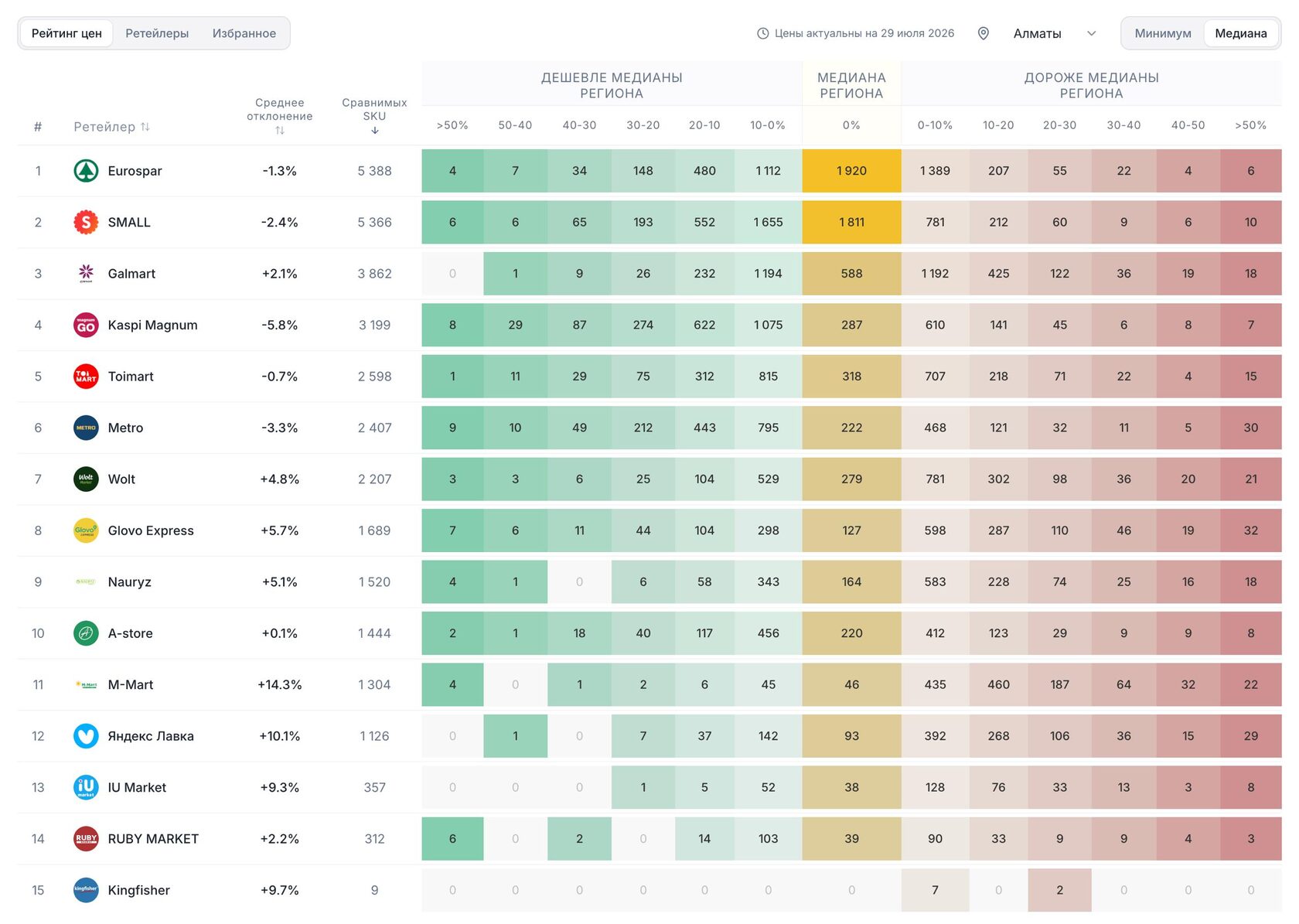Click the Eurospar retailer logo
The width and height of the screenshot is (1299, 924).
pyautogui.click(x=86, y=171)
